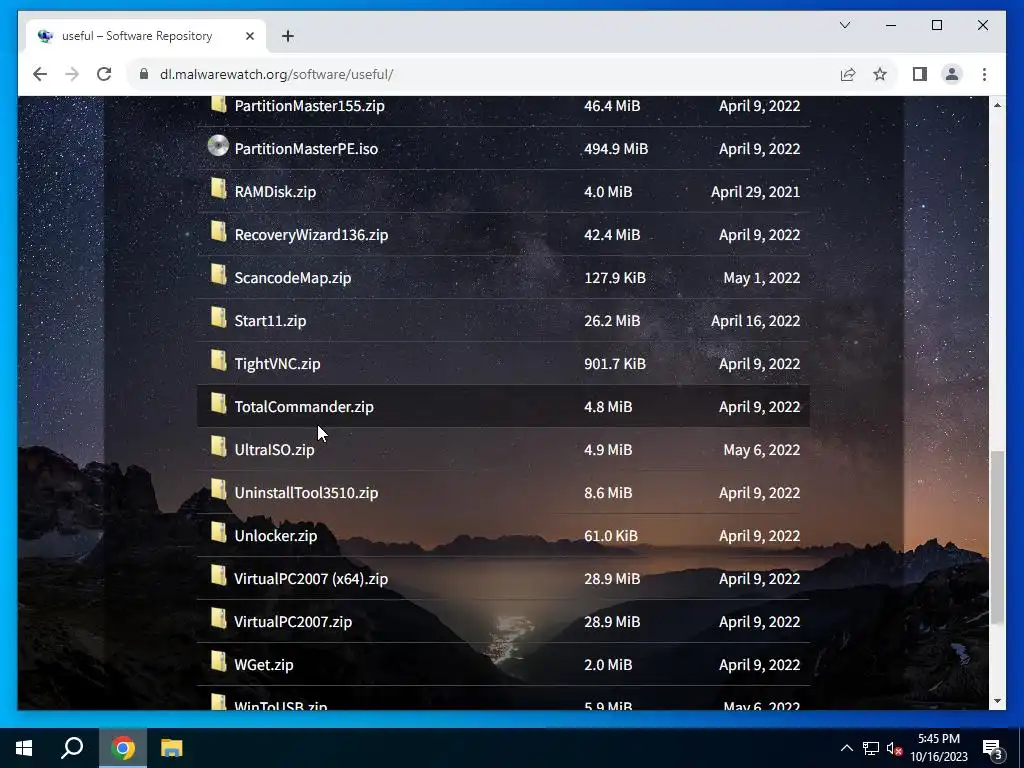Open File Explorer from the taskbar
This screenshot has width=1024, height=768.
tap(171, 748)
